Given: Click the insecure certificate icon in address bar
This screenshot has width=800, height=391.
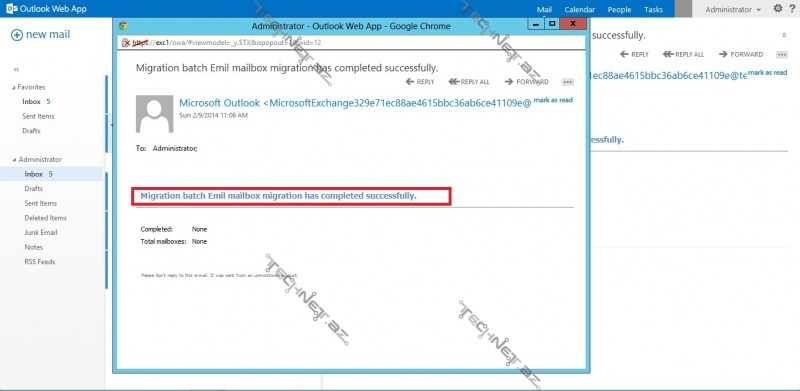Looking at the screenshot, I should pos(126,43).
